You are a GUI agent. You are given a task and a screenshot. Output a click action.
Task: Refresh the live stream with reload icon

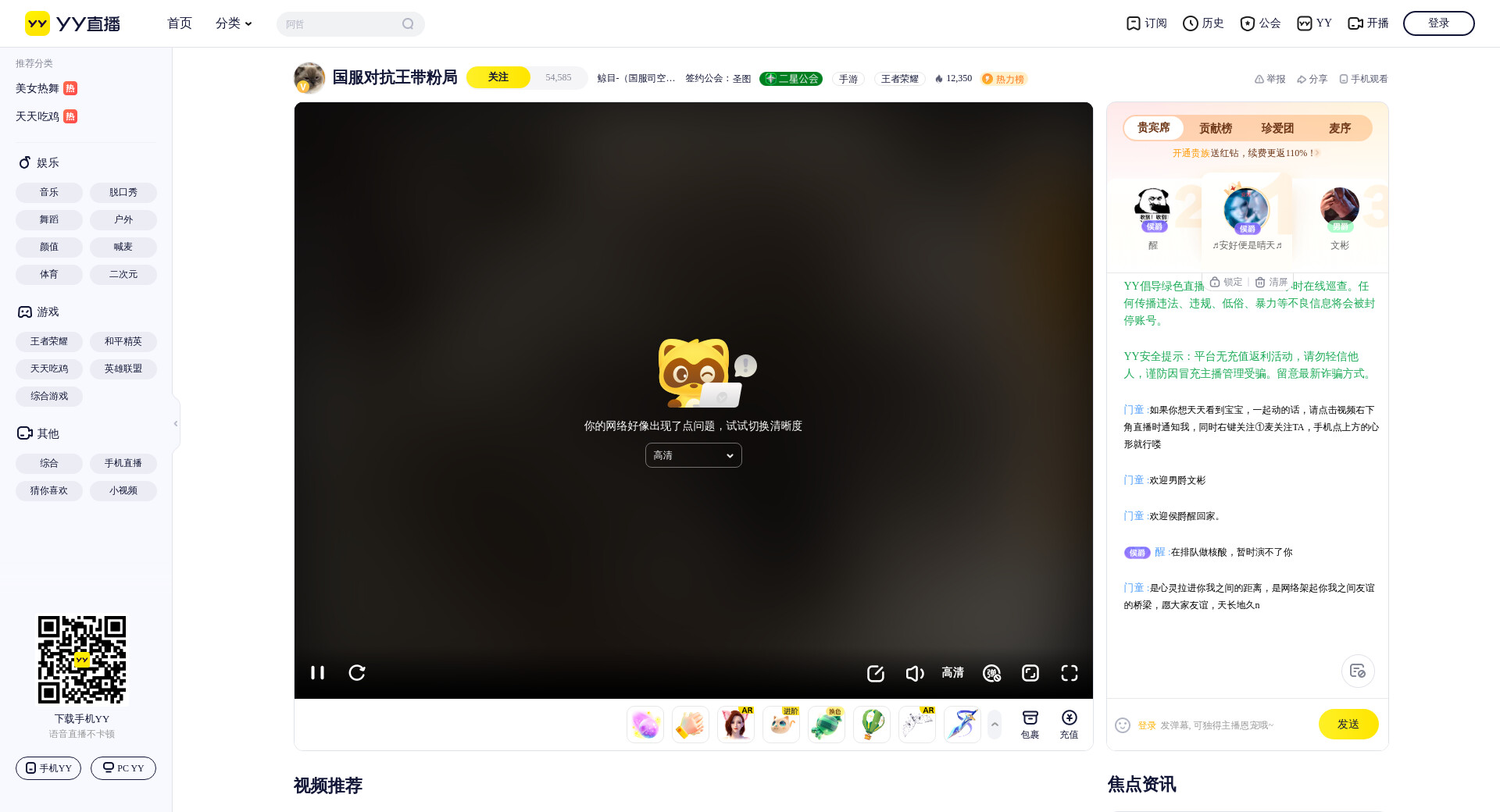pos(357,672)
